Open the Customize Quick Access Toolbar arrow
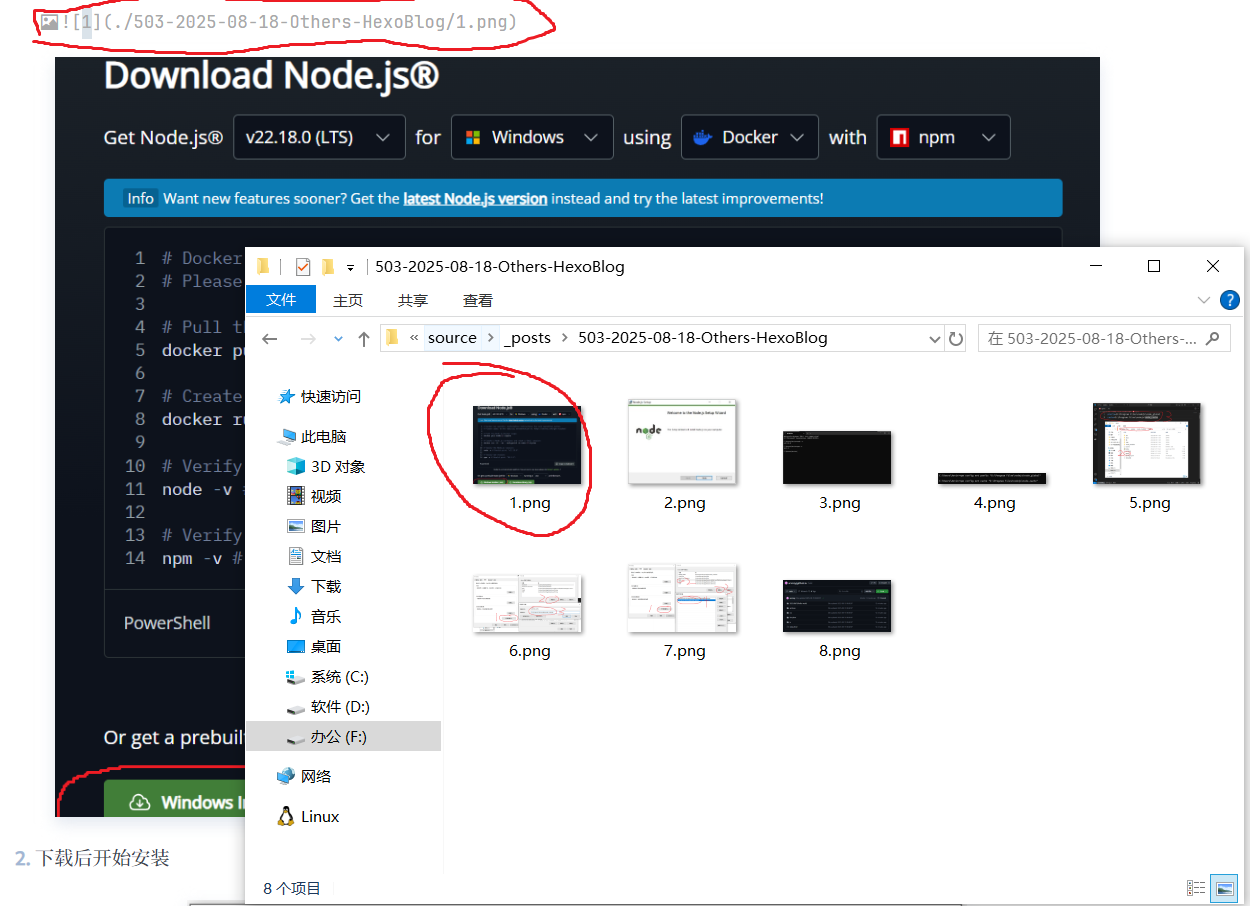The image size is (1250, 906). click(350, 268)
